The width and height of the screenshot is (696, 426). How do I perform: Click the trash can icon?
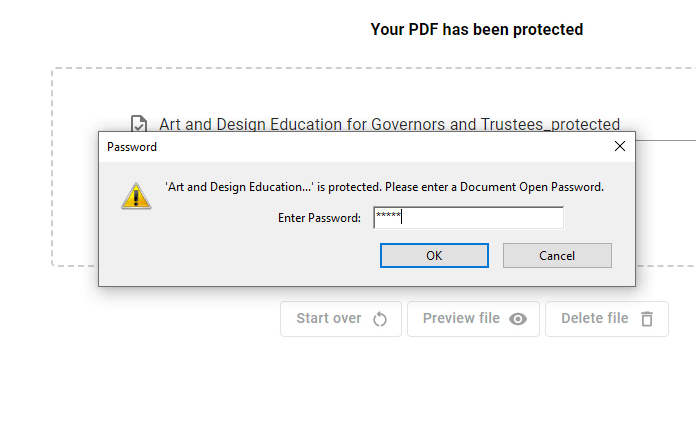[x=647, y=319]
